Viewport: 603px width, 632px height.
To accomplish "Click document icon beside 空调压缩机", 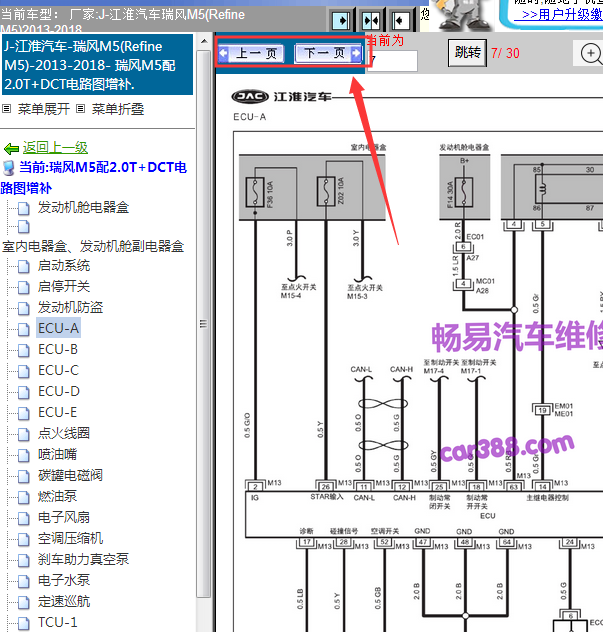I will [24, 539].
